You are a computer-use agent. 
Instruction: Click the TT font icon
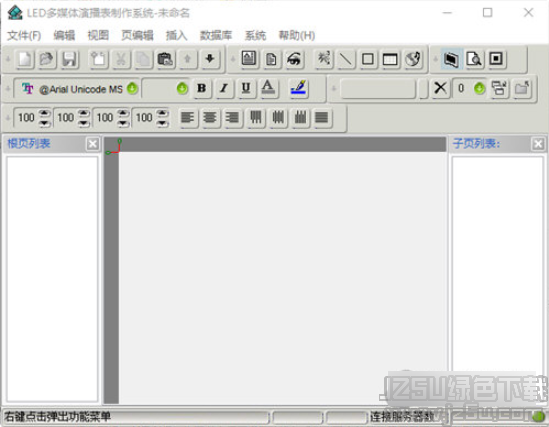click(x=27, y=89)
